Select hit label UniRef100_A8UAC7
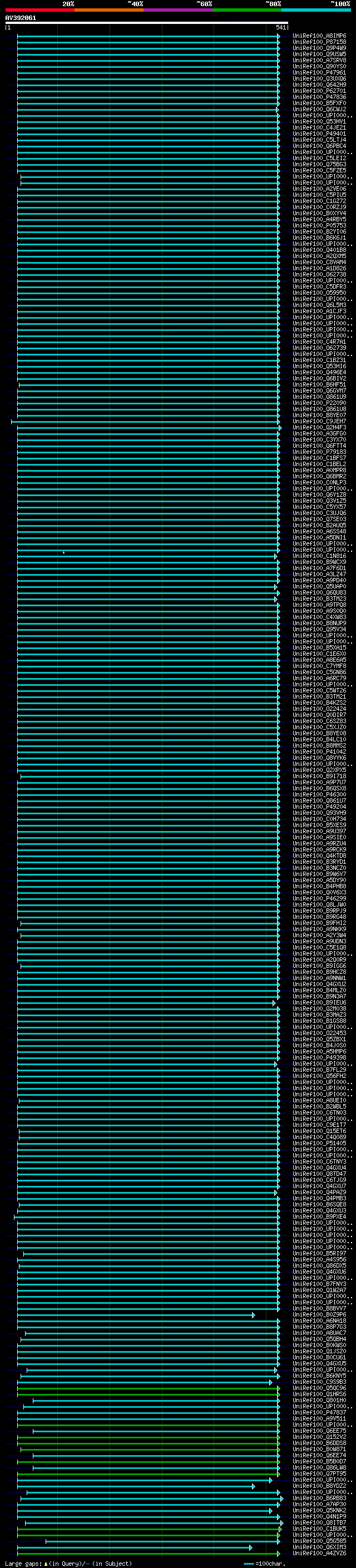 319,1334
